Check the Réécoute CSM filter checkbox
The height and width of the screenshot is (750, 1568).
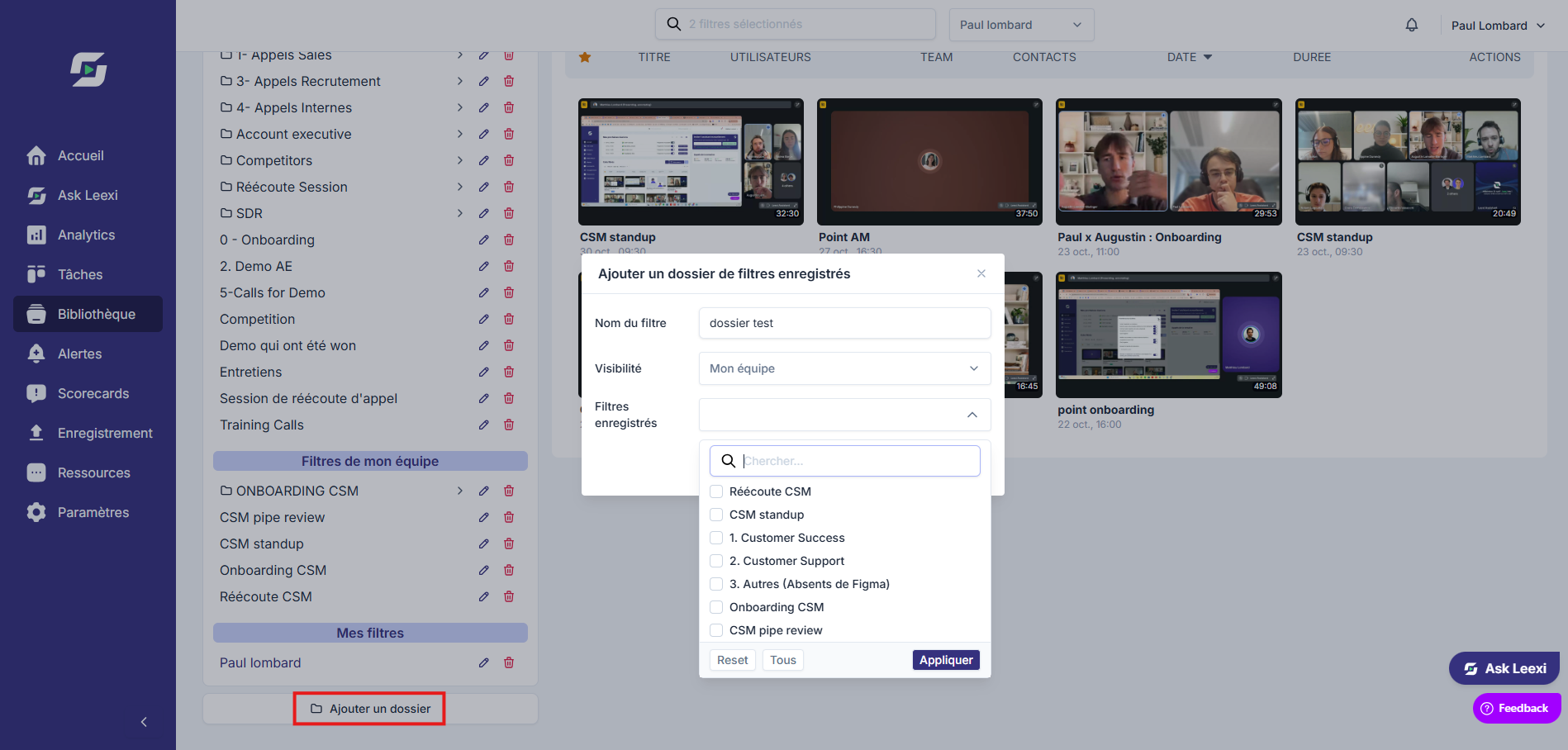pos(716,491)
